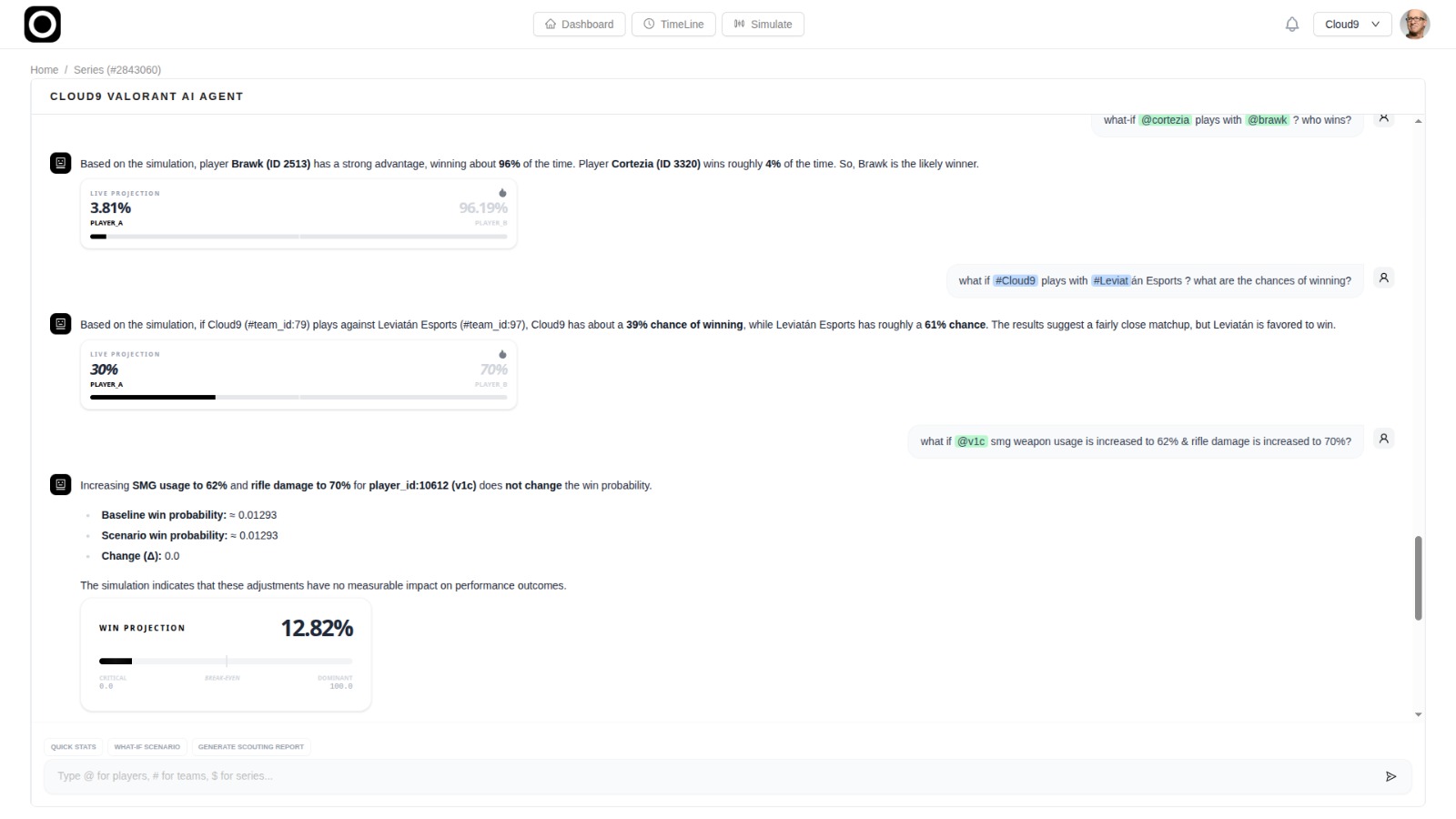The height and width of the screenshot is (819, 1456).
Task: Click the Series (#2843060) breadcrumb
Action: [x=117, y=70]
